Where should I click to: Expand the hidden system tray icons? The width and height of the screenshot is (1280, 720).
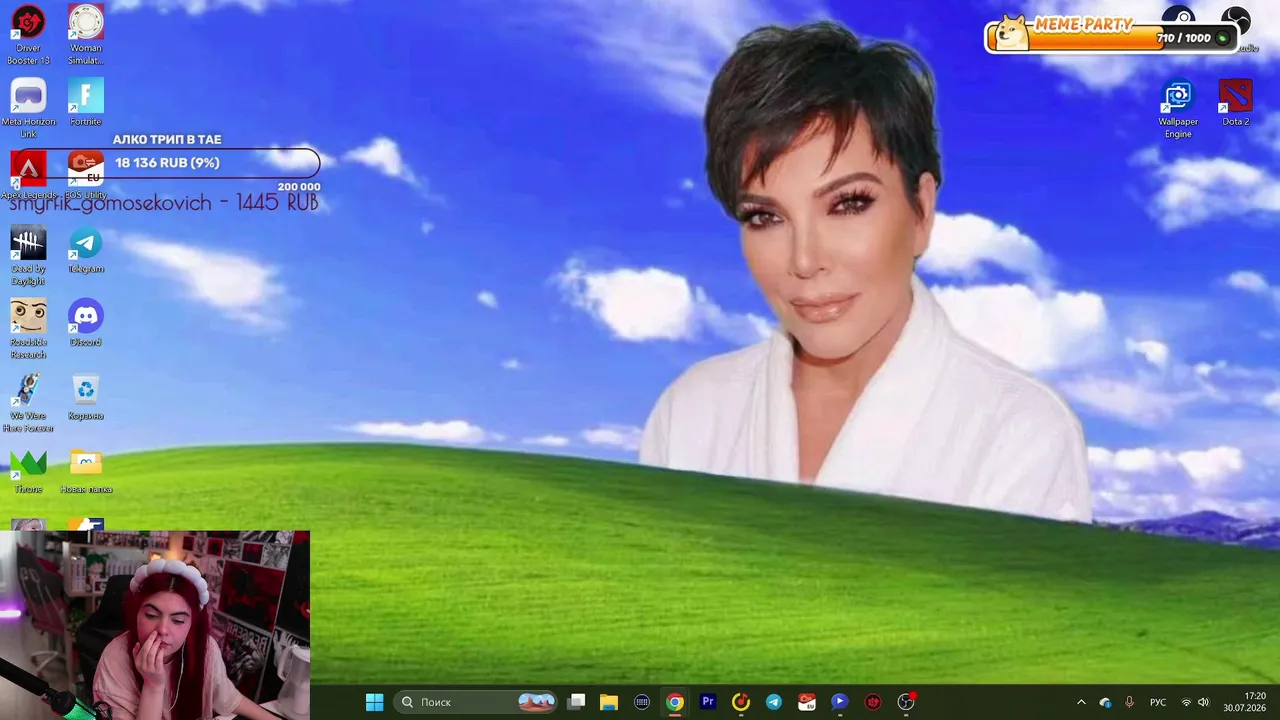[1081, 702]
